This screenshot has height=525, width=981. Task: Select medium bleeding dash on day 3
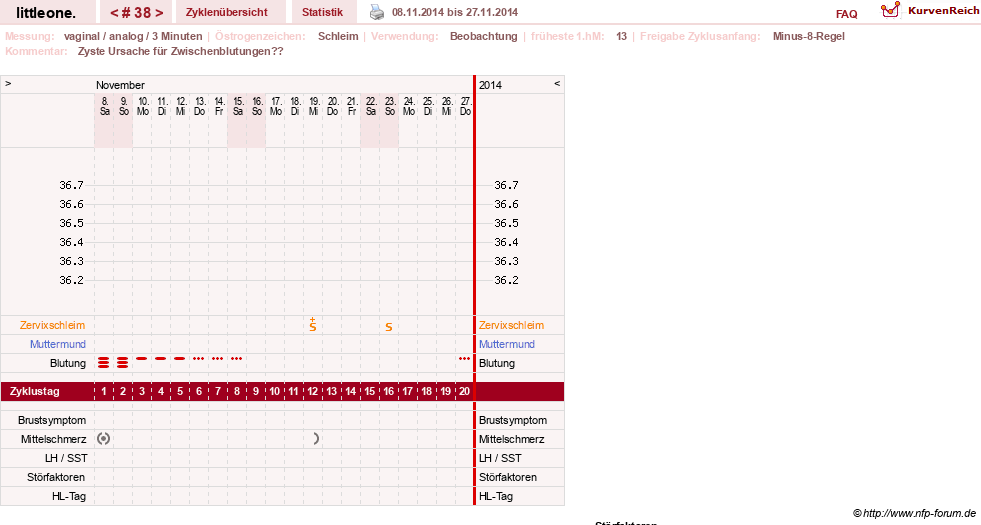point(142,359)
